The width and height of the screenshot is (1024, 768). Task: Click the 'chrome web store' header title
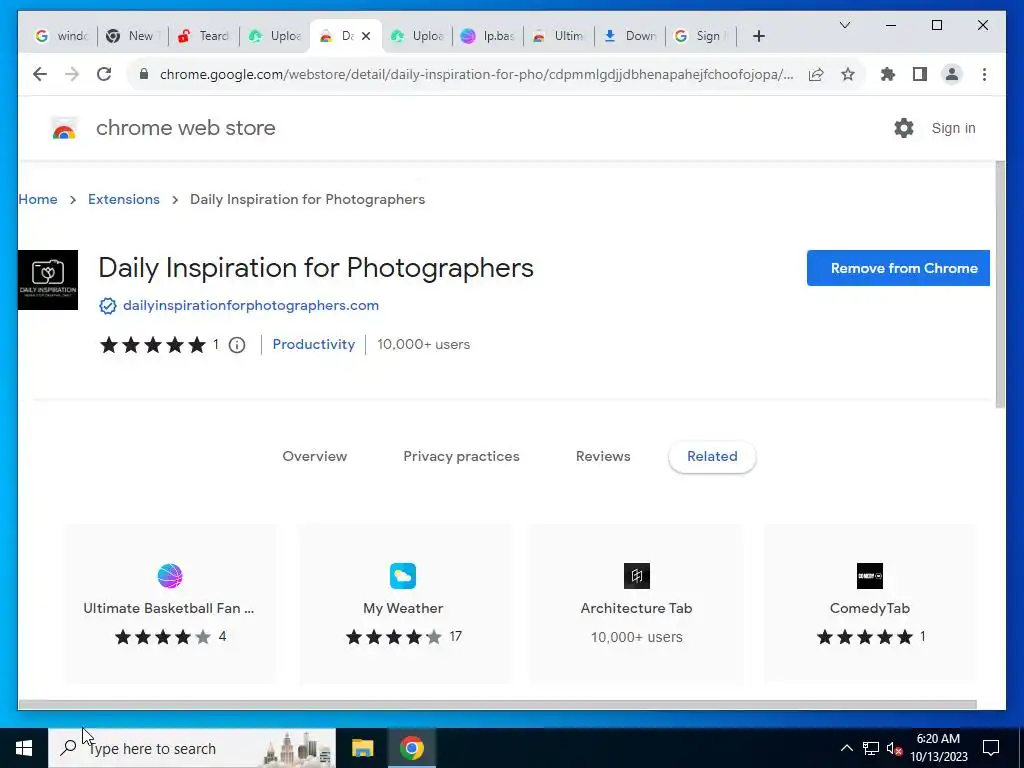click(x=185, y=128)
